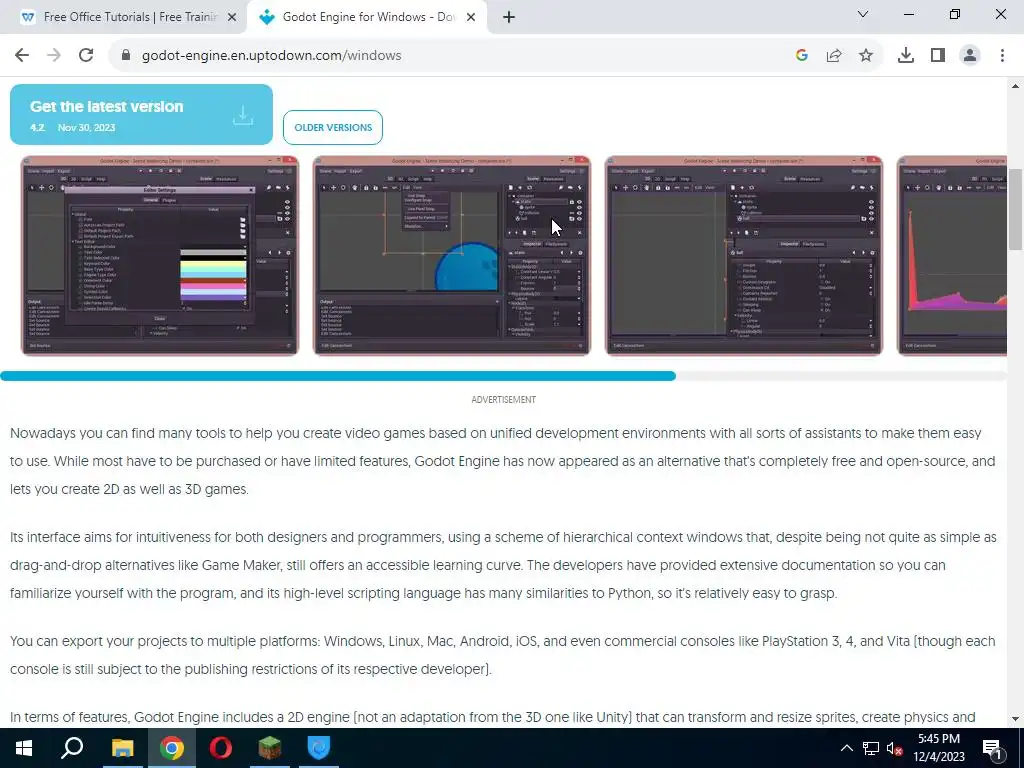Open the OLDER VERSIONS page
1024x768 pixels.
point(333,127)
